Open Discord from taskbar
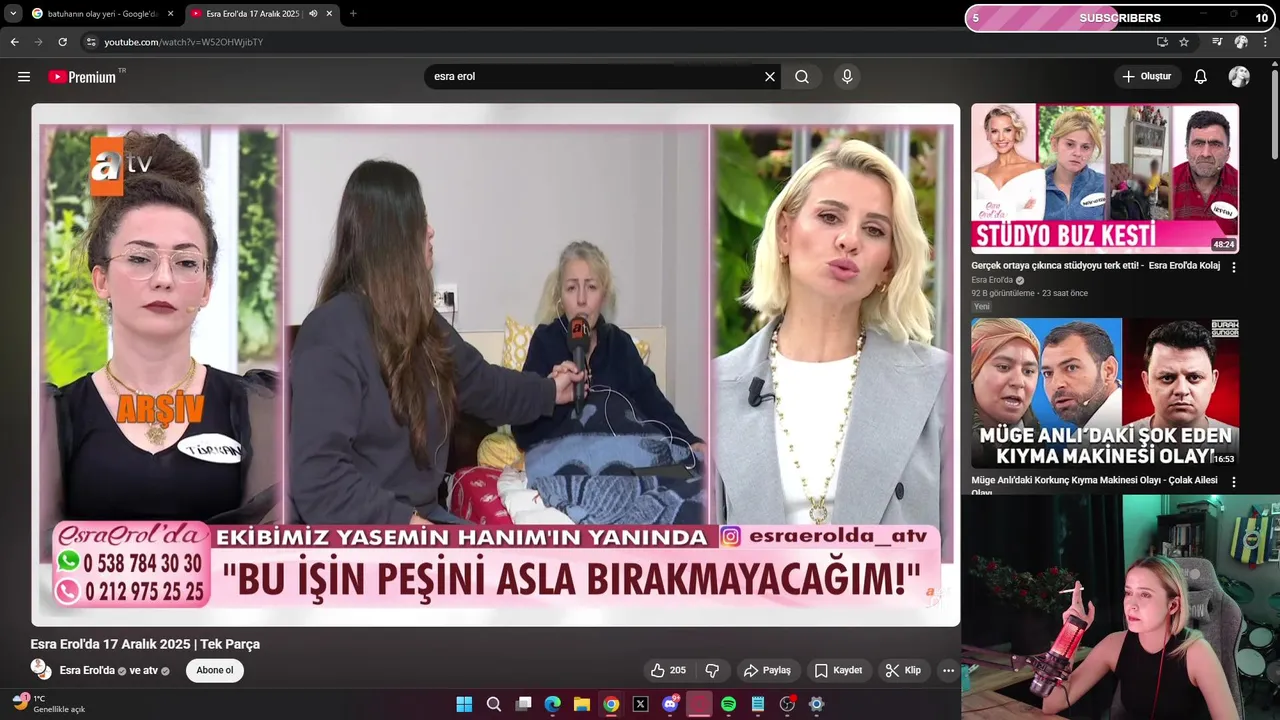The height and width of the screenshot is (720, 1280). pos(670,704)
